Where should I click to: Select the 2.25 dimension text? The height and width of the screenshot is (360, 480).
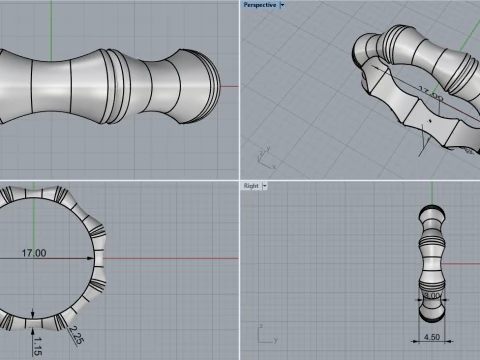point(77,335)
